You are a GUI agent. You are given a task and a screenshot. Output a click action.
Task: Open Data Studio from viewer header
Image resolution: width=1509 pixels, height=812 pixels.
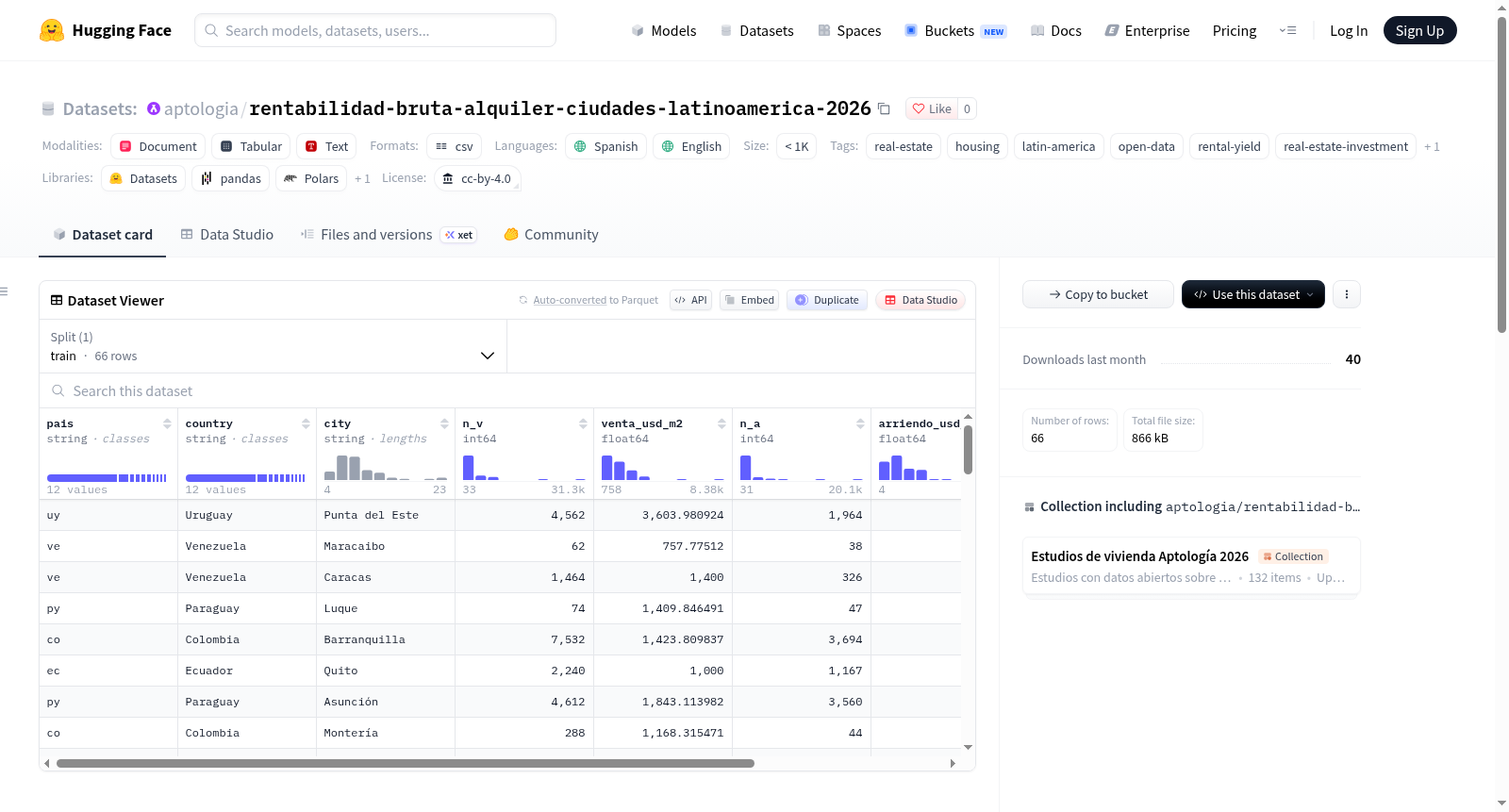[920, 300]
